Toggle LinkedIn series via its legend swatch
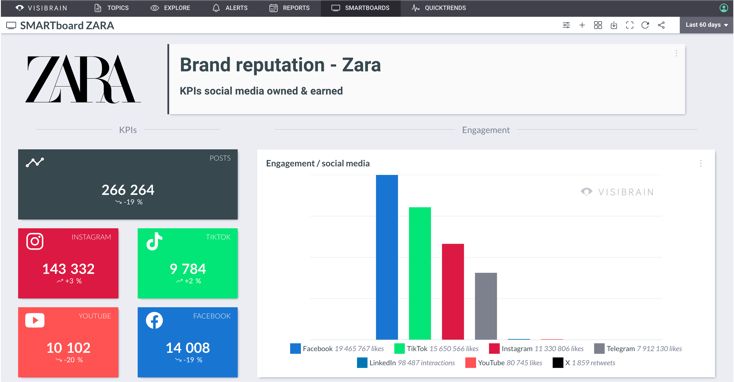 coord(362,363)
